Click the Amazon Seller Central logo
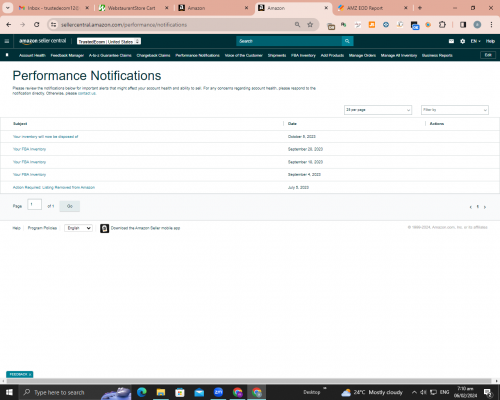 (x=43, y=41)
